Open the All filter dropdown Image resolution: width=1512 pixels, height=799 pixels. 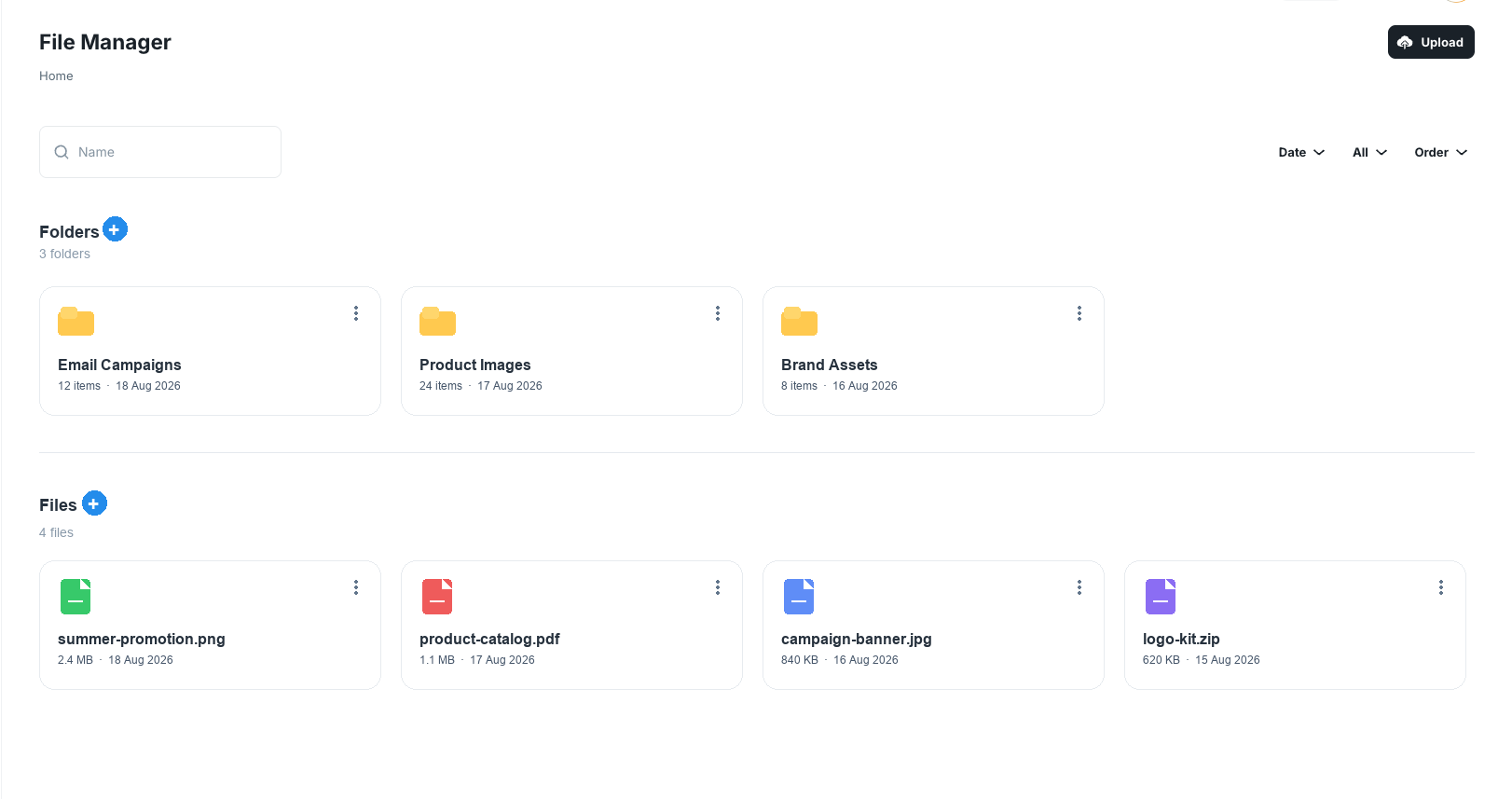[x=1369, y=152]
